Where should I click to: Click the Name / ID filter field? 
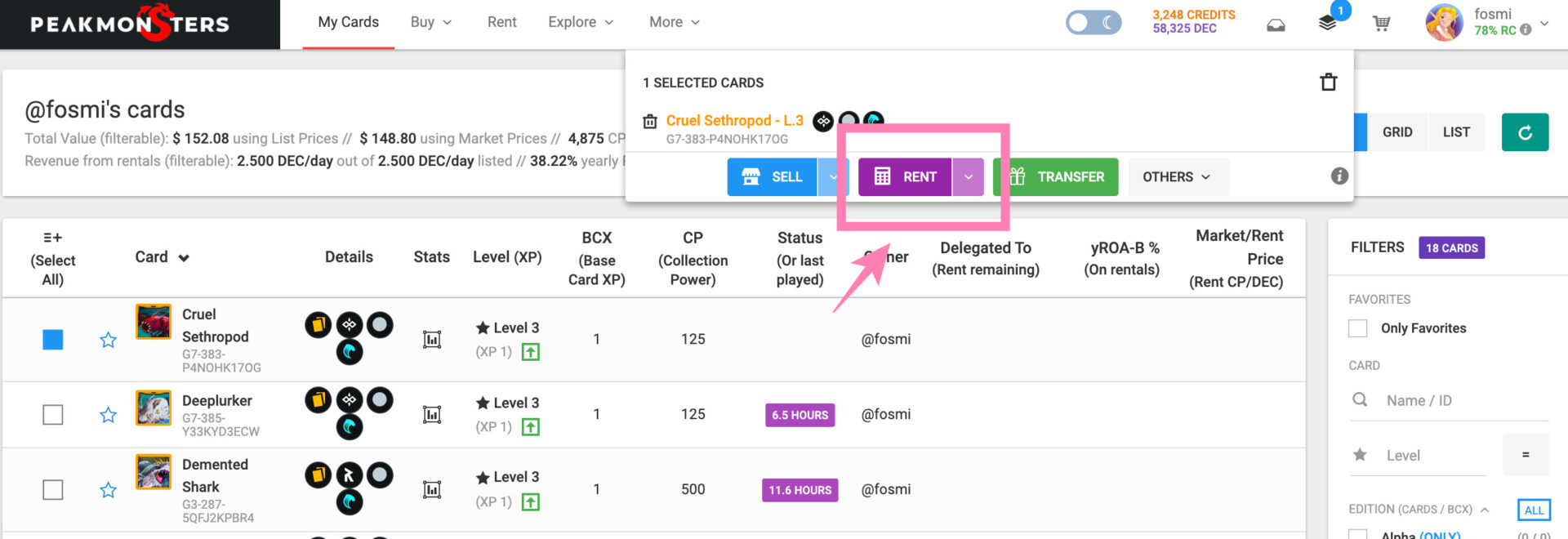[1449, 400]
